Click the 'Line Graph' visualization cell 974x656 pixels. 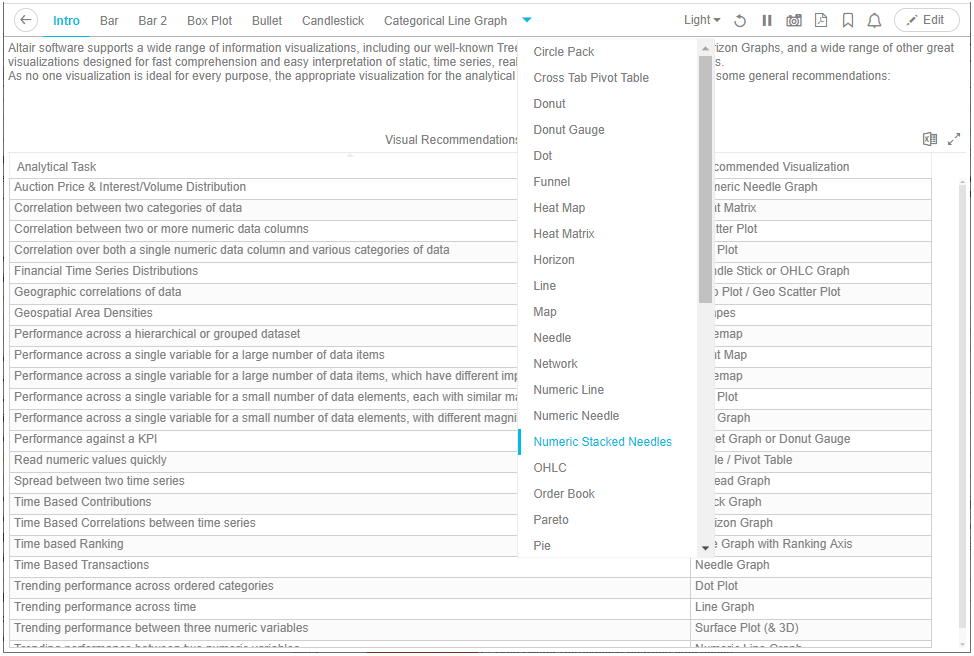pyautogui.click(x=811, y=607)
